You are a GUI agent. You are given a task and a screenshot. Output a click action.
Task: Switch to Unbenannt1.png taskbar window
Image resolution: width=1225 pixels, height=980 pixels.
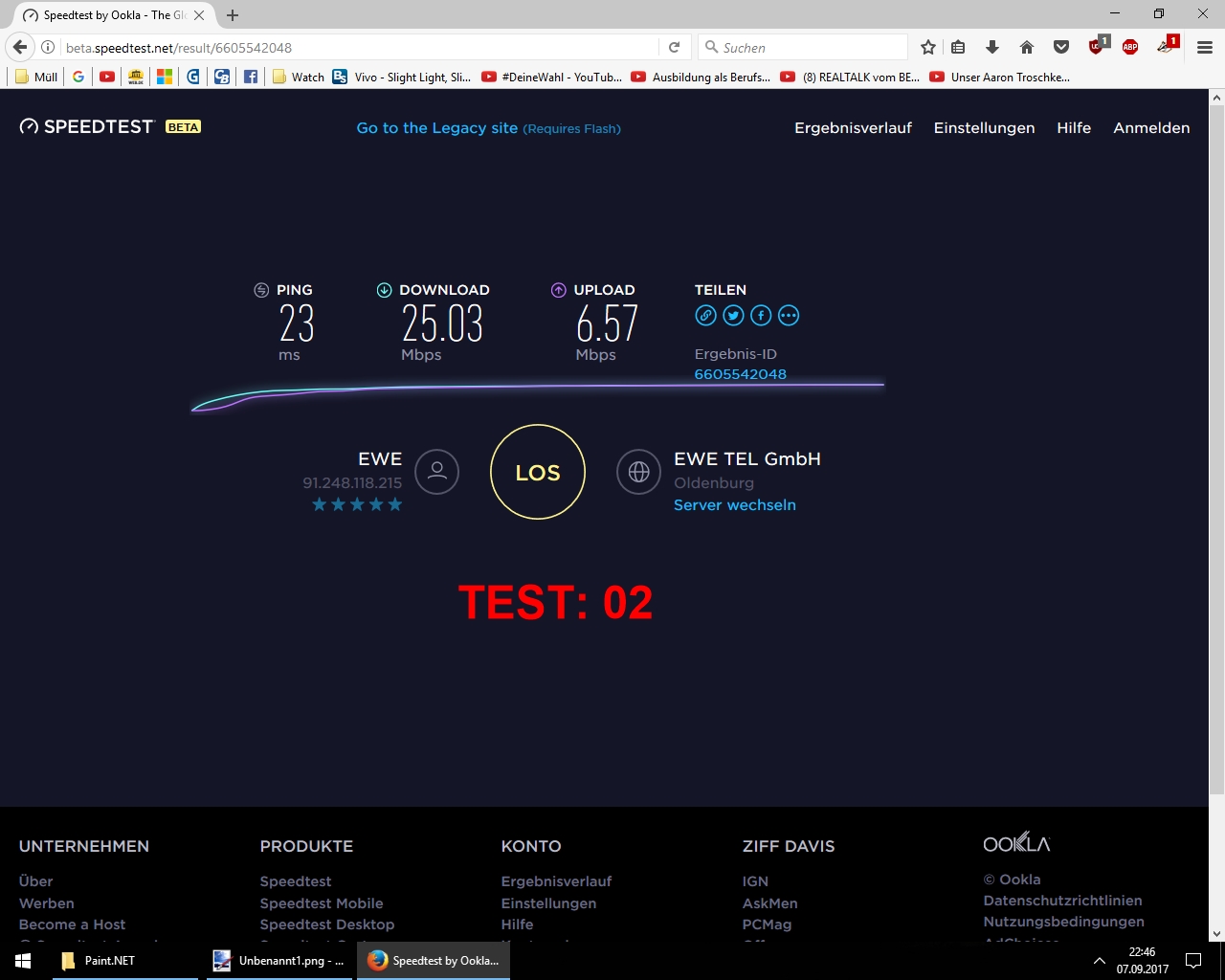pos(279,961)
